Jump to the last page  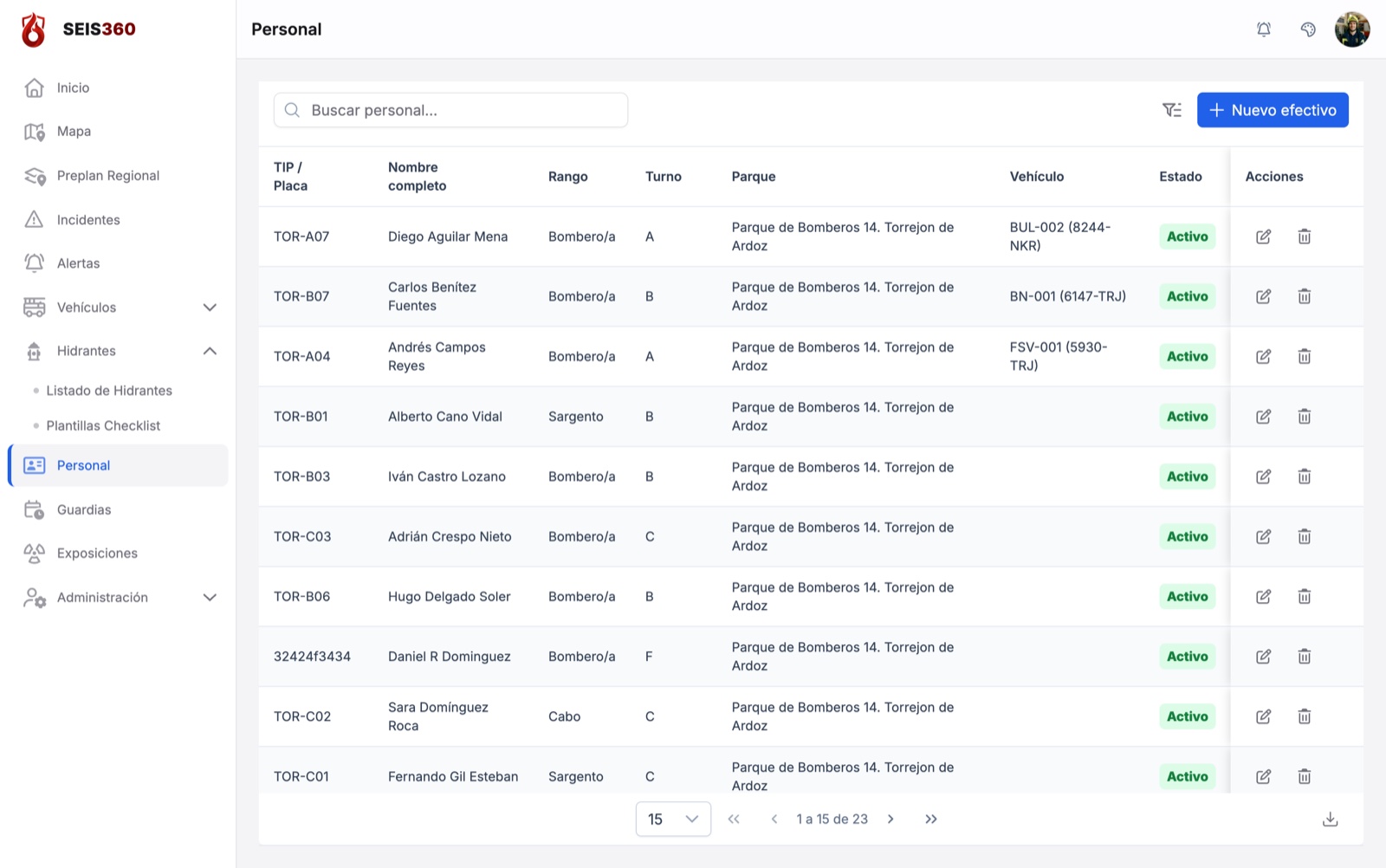tap(931, 819)
